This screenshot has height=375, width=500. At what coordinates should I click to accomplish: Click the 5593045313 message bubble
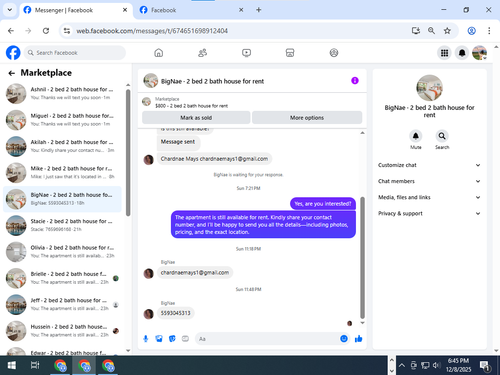point(175,313)
